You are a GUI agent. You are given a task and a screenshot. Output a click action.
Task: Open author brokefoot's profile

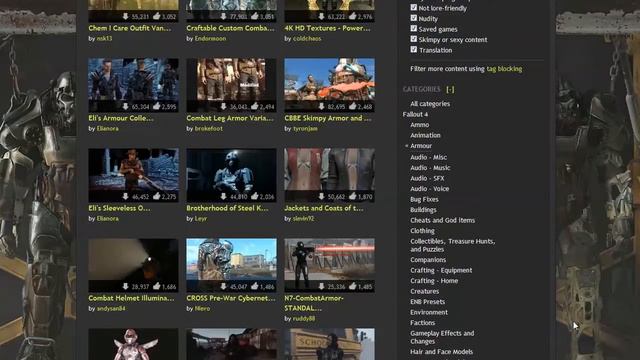(x=209, y=129)
